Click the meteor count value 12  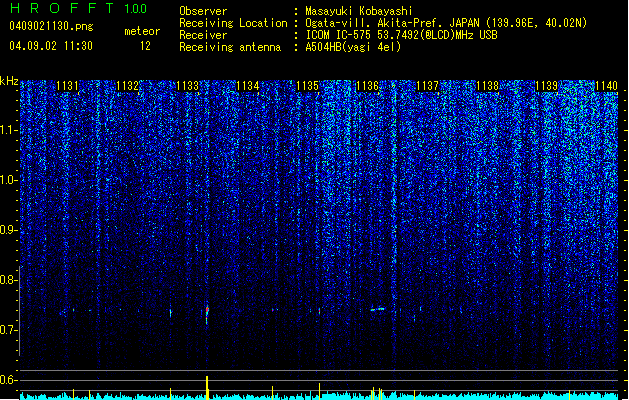pyautogui.click(x=145, y=46)
